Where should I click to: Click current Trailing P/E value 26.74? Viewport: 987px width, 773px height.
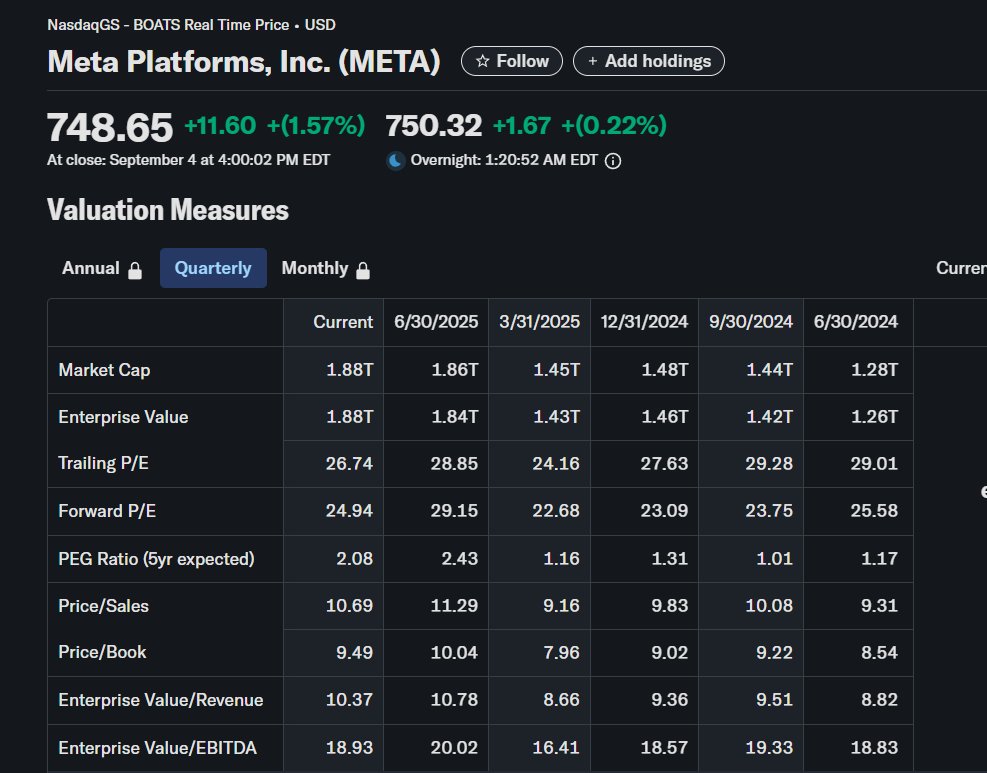coord(349,464)
